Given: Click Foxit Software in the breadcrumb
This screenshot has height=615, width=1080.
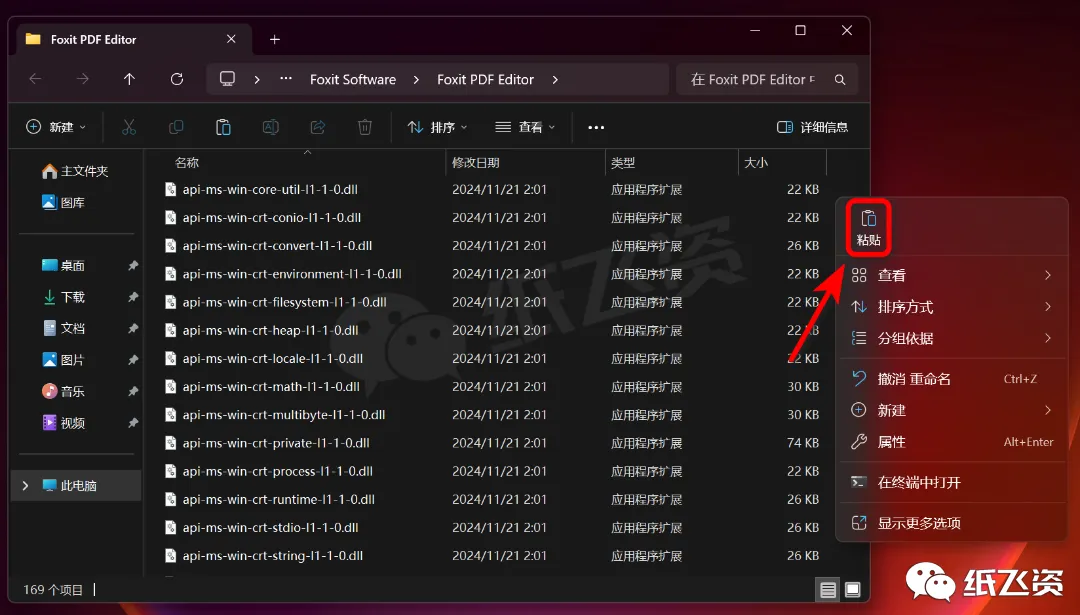Looking at the screenshot, I should (353, 80).
